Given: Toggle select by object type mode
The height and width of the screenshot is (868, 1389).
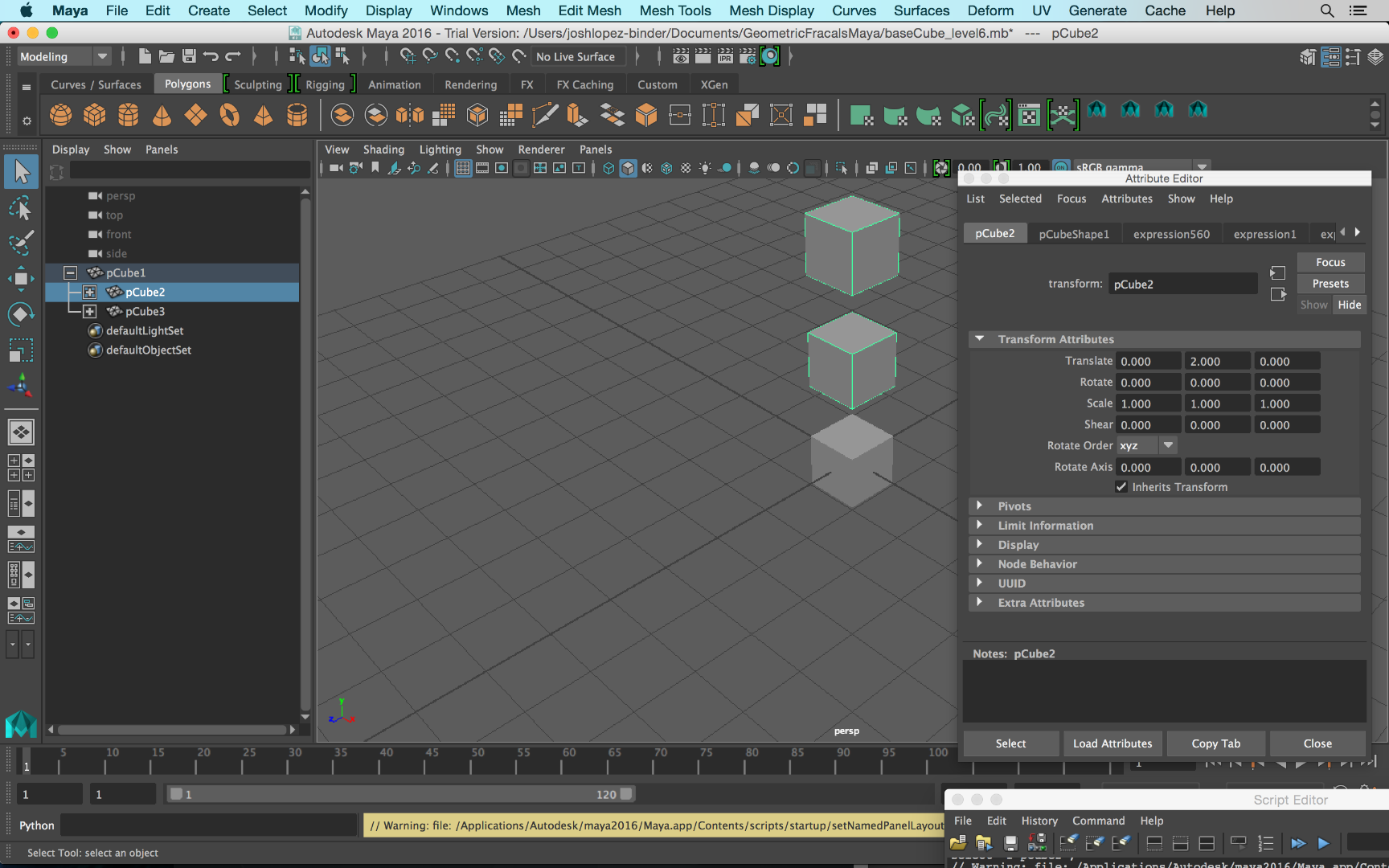Looking at the screenshot, I should pos(320,56).
